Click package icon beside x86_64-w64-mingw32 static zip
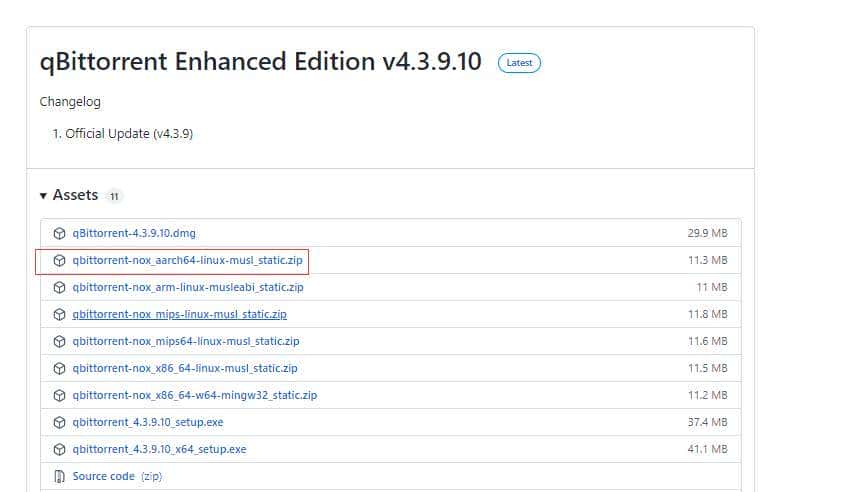855x492 pixels. (60, 395)
